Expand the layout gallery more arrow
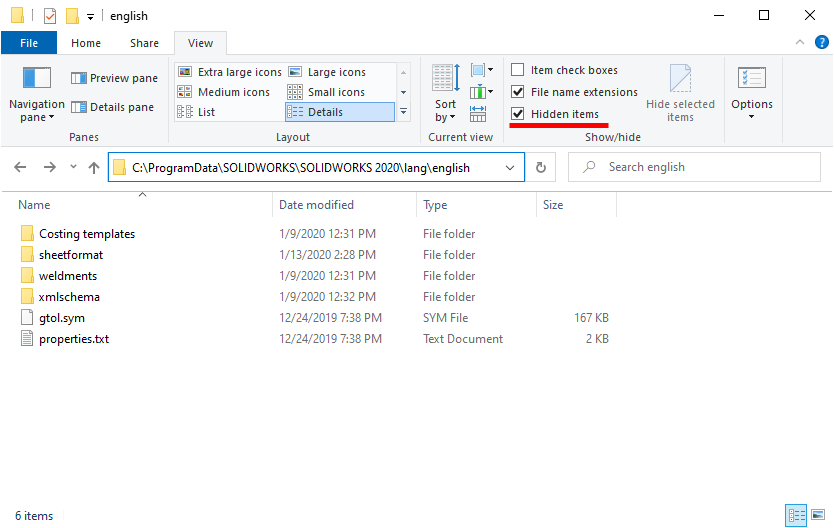The image size is (834, 528). pos(404,112)
